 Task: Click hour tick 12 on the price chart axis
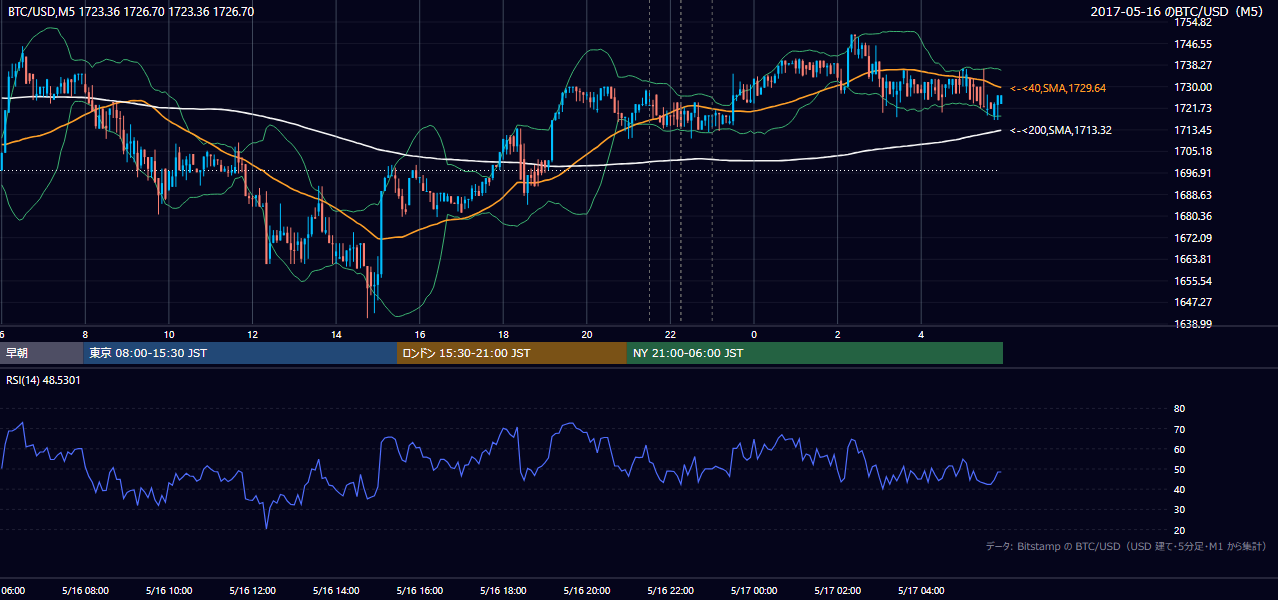pyautogui.click(x=252, y=335)
